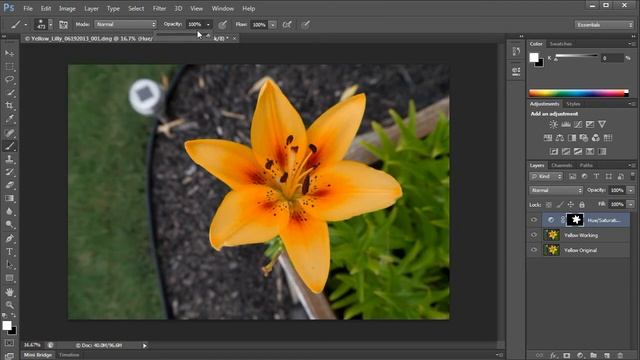
Task: Click the foreground color swatch in Color panel
Action: [x=534, y=58]
